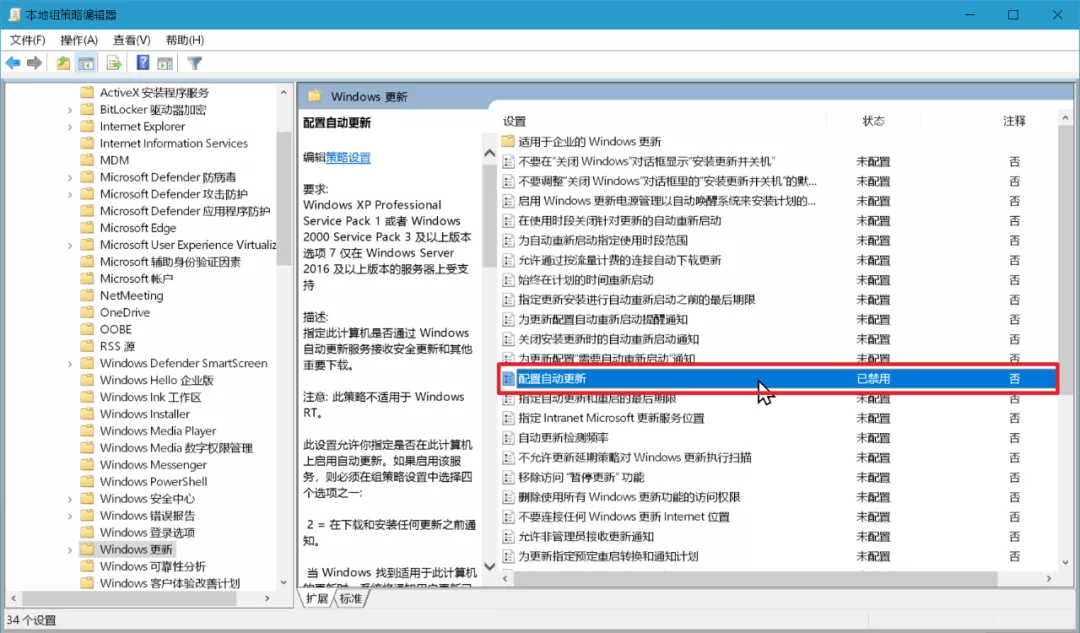Expand the Windows 错误报告 node
Screen dimensions: 1080x633
[x=70, y=516]
